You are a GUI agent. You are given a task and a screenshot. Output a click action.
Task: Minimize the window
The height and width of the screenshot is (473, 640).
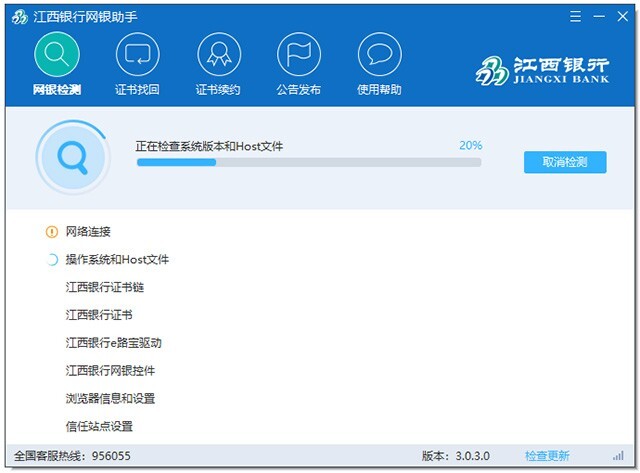tap(599, 16)
